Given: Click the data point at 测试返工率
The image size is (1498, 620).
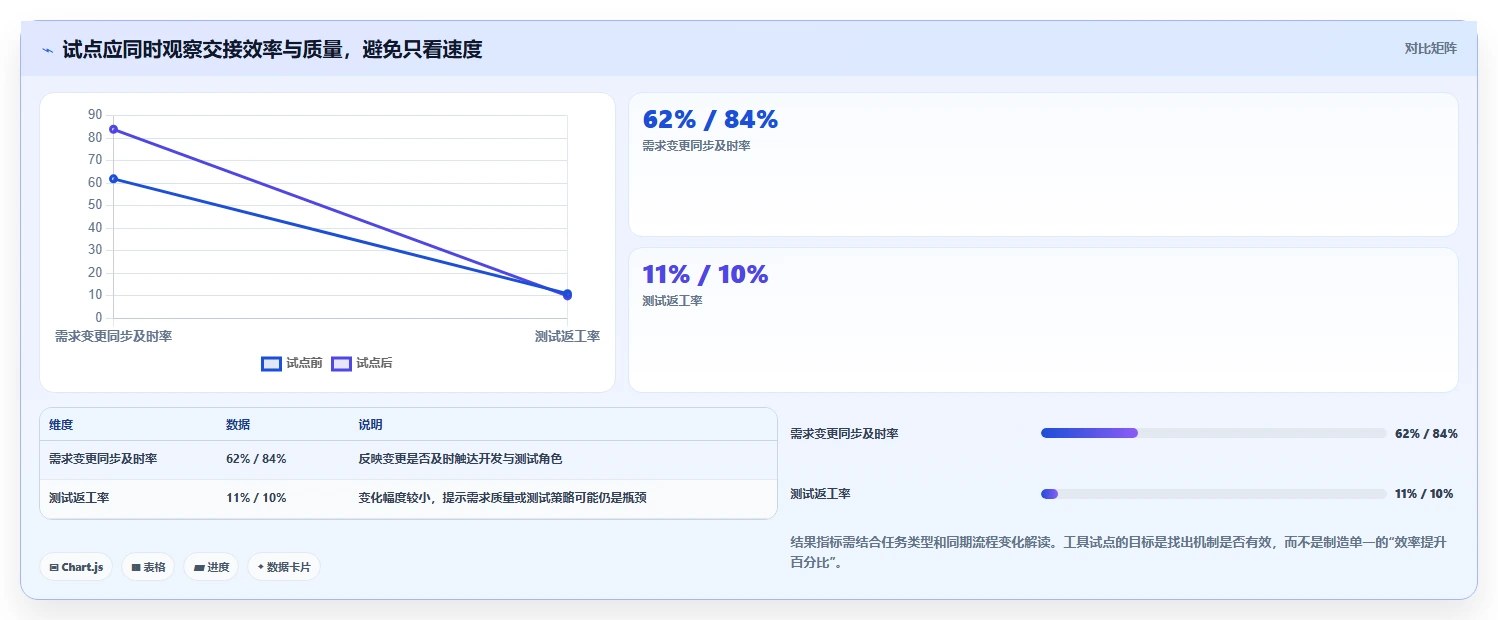Looking at the screenshot, I should tap(567, 294).
